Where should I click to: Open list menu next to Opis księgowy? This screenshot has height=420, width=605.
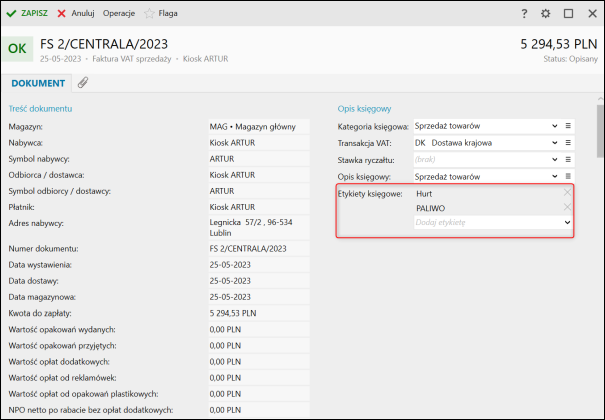point(568,177)
